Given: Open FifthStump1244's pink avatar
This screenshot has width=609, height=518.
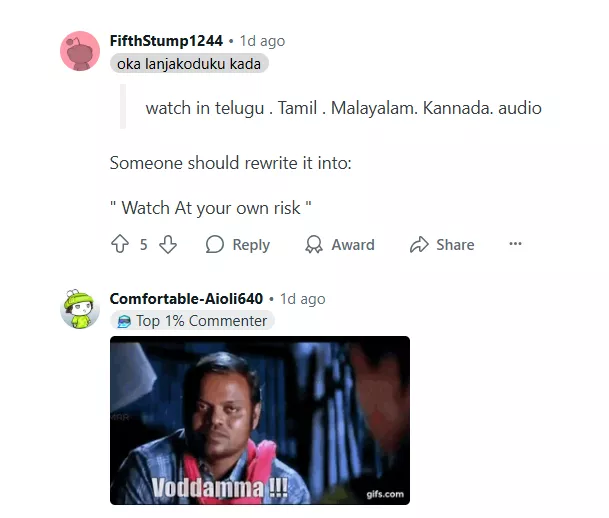Looking at the screenshot, I should (x=80, y=51).
